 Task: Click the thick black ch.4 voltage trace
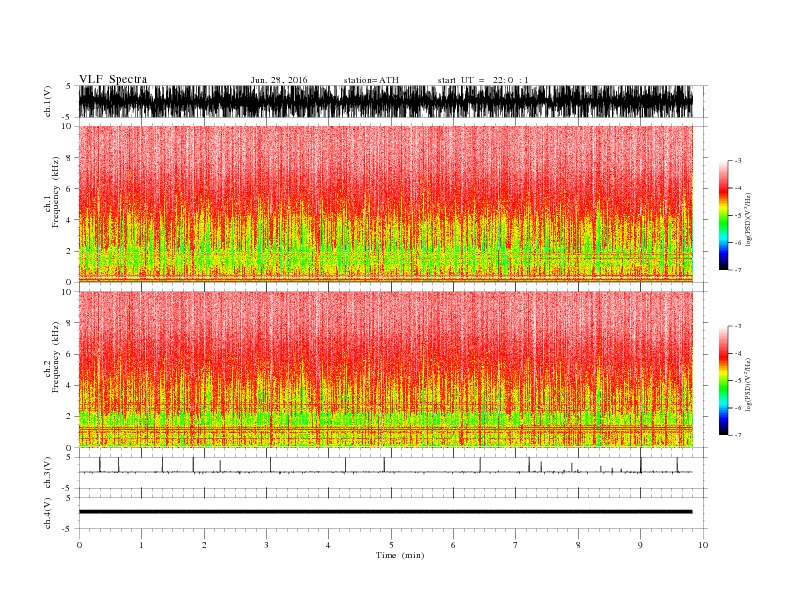click(385, 512)
